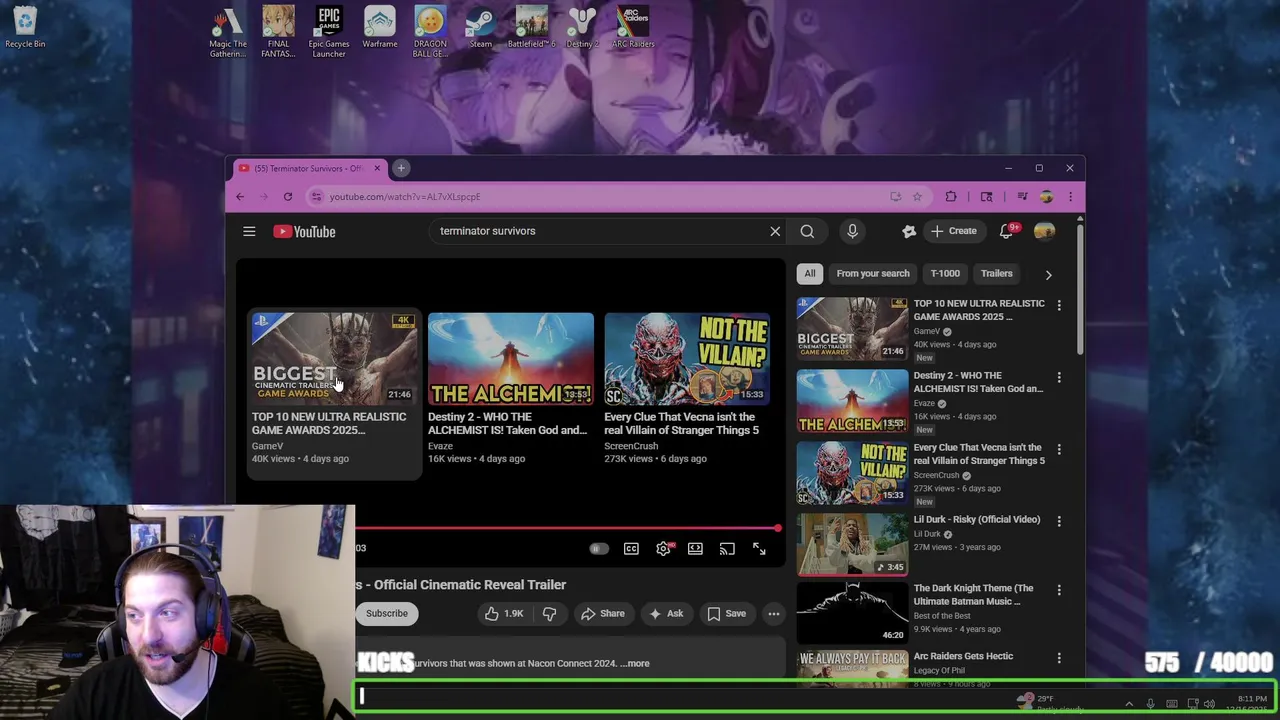Click the Subscribe button
This screenshot has width=1280, height=720.
[387, 613]
